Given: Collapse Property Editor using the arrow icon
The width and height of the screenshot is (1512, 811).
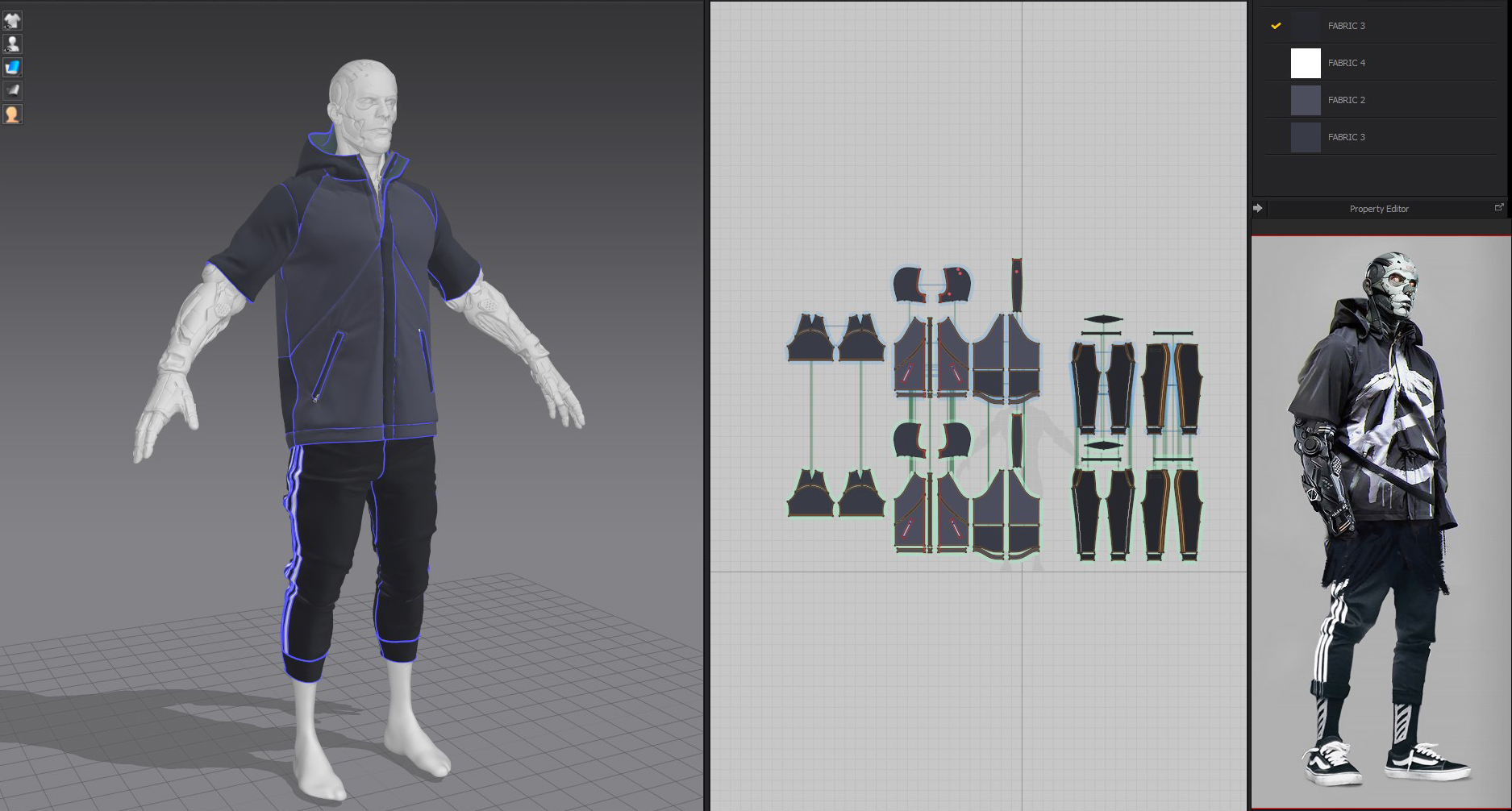Looking at the screenshot, I should click(x=1258, y=208).
